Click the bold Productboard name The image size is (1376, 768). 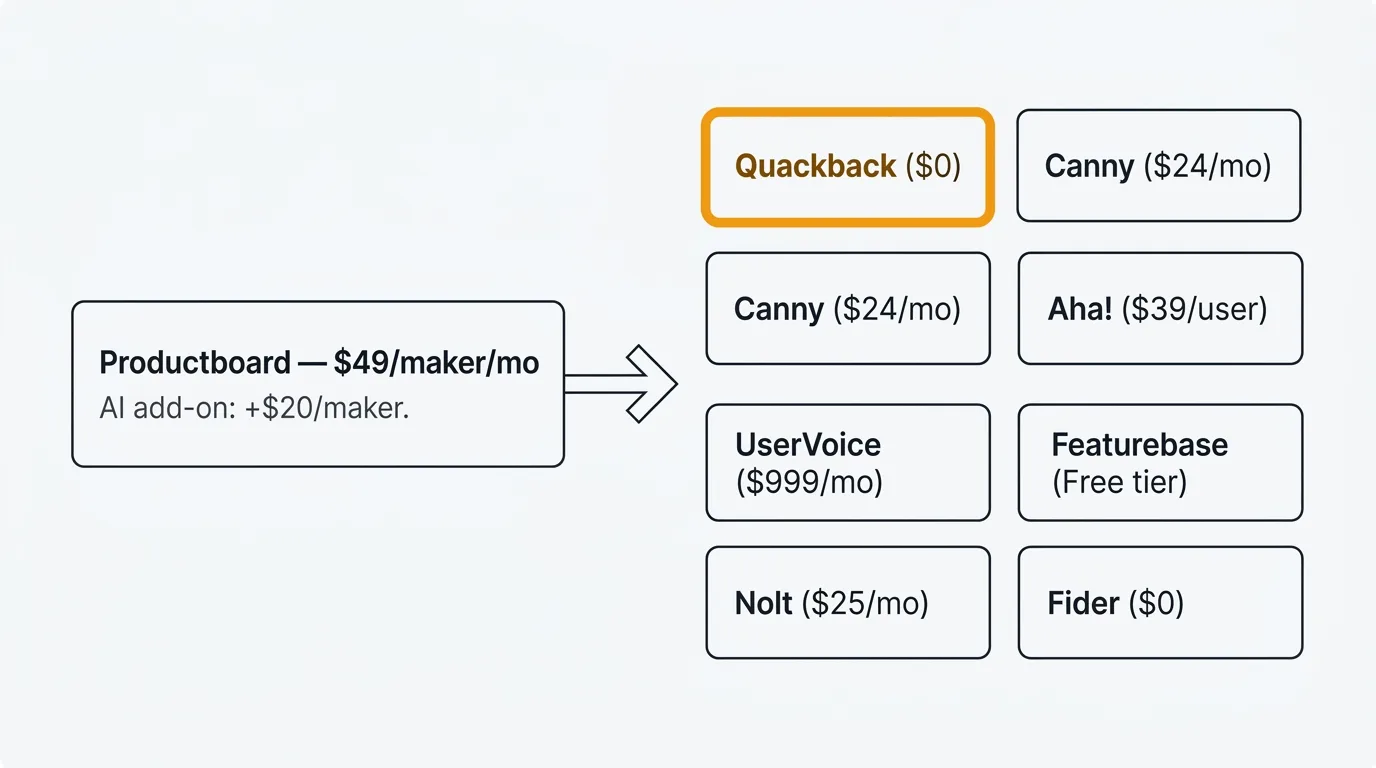click(x=195, y=363)
